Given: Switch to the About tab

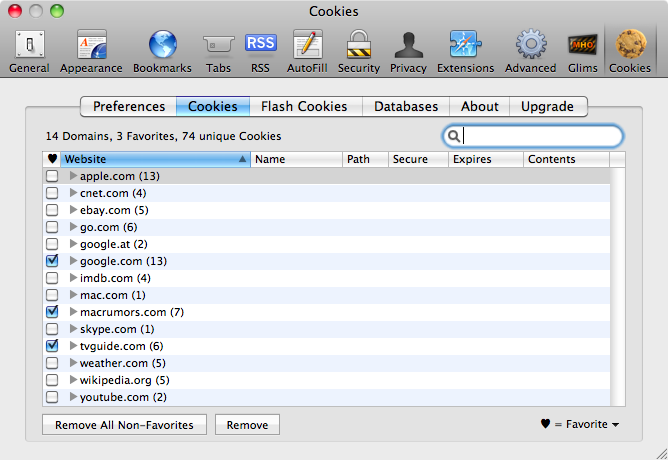Looking at the screenshot, I should 480,106.
